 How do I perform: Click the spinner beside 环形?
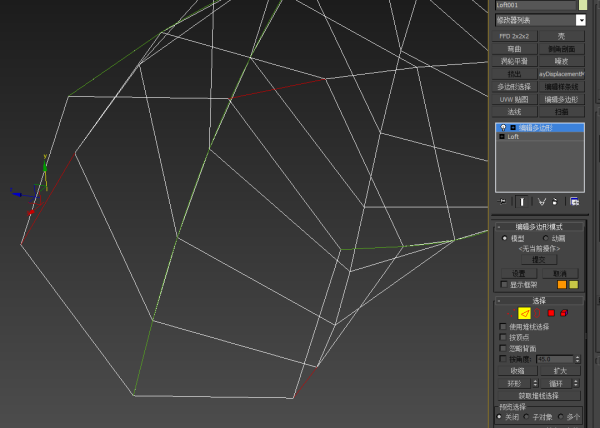pos(535,383)
